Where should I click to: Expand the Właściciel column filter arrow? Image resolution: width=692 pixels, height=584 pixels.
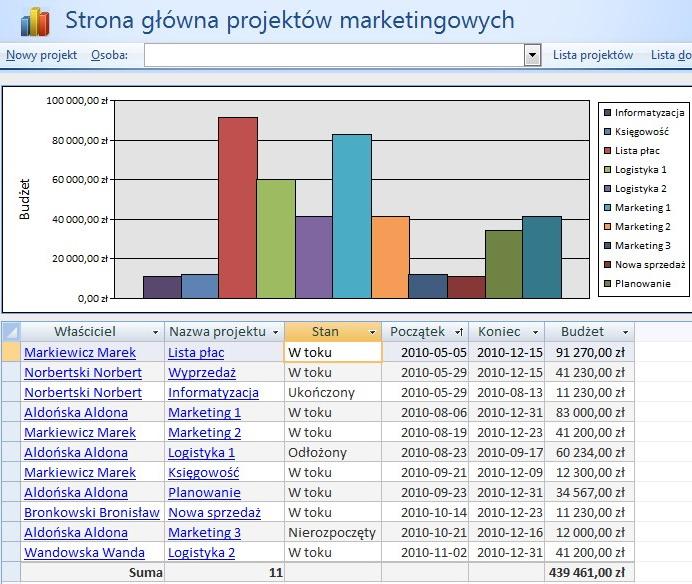(x=155, y=332)
